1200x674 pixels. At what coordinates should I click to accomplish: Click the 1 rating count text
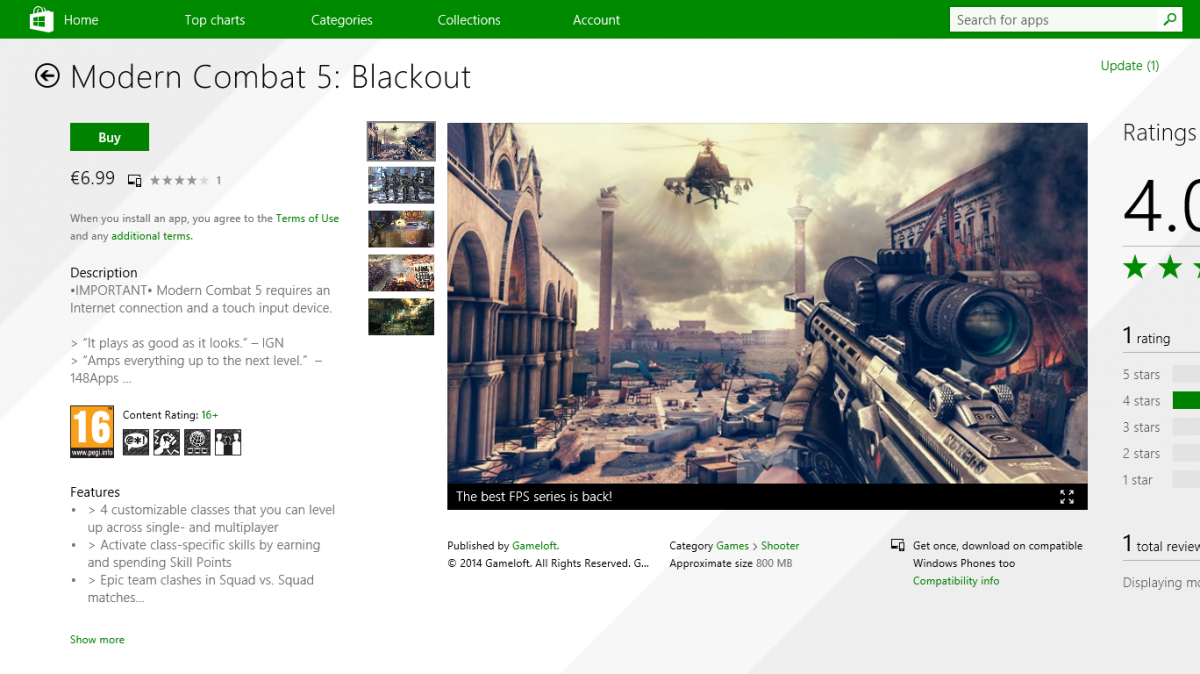click(x=1146, y=337)
